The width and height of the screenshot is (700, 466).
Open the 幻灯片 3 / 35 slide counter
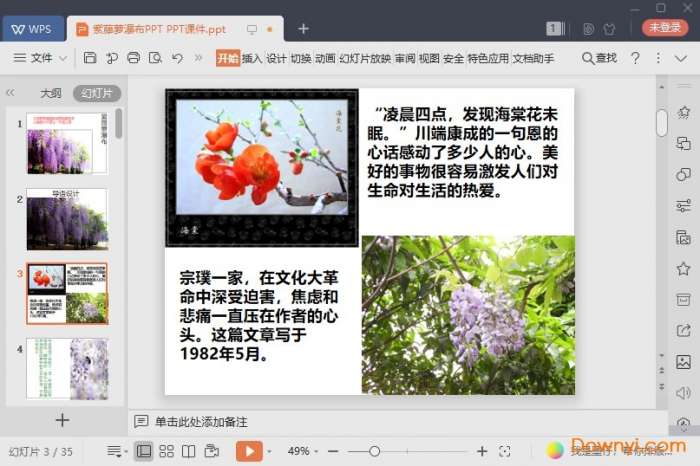click(41, 452)
